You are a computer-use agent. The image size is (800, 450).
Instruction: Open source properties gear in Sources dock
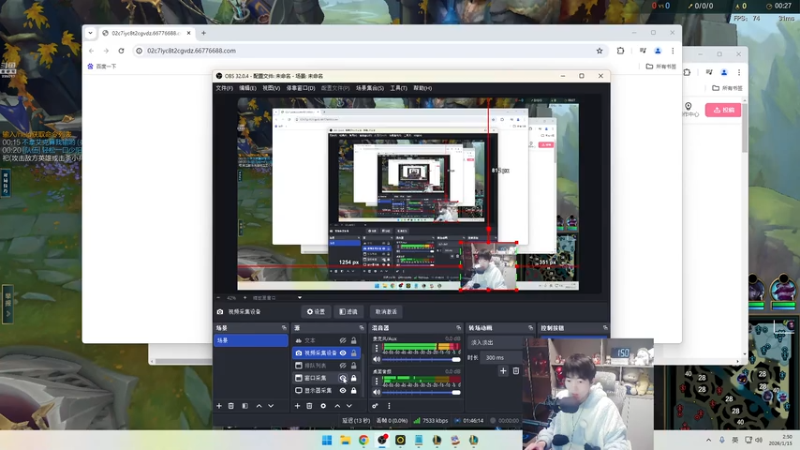click(x=323, y=406)
